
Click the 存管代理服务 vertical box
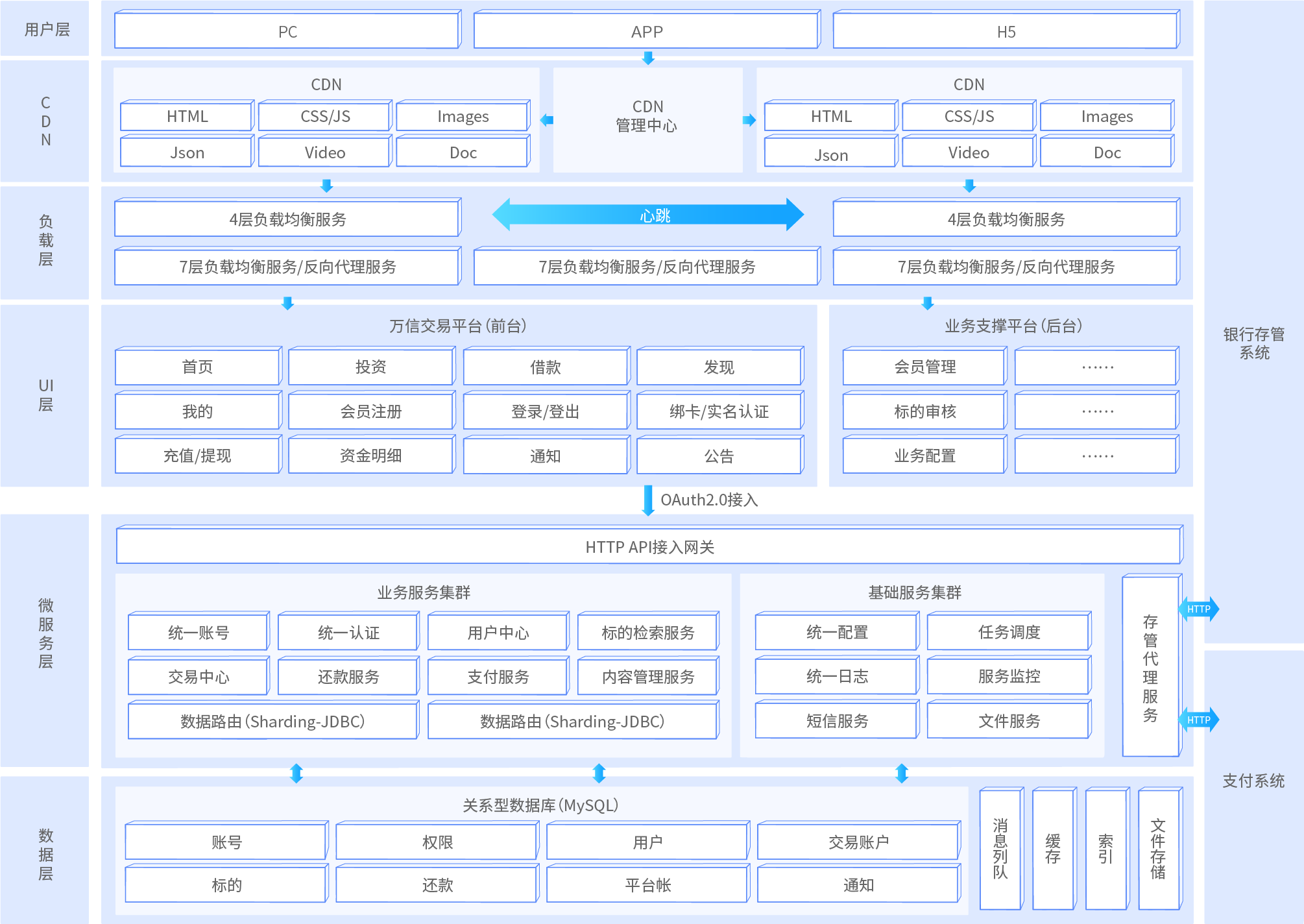pos(1150,668)
